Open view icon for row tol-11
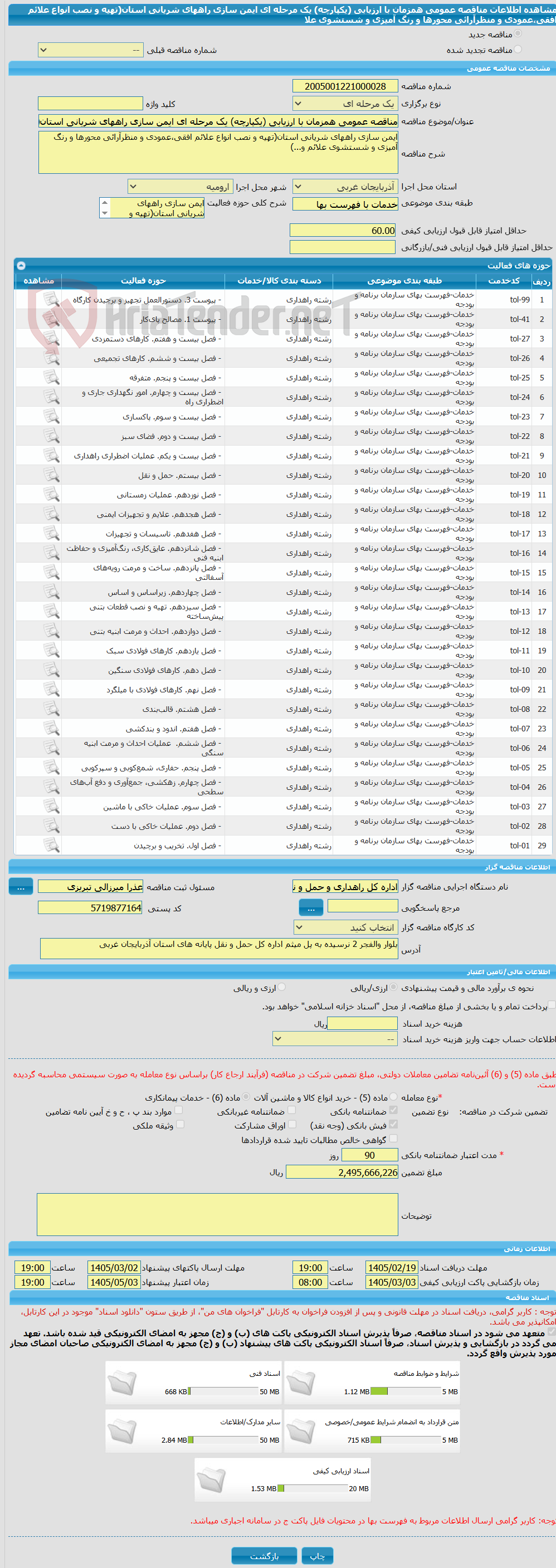The height and width of the screenshot is (1568, 556). (x=51, y=650)
